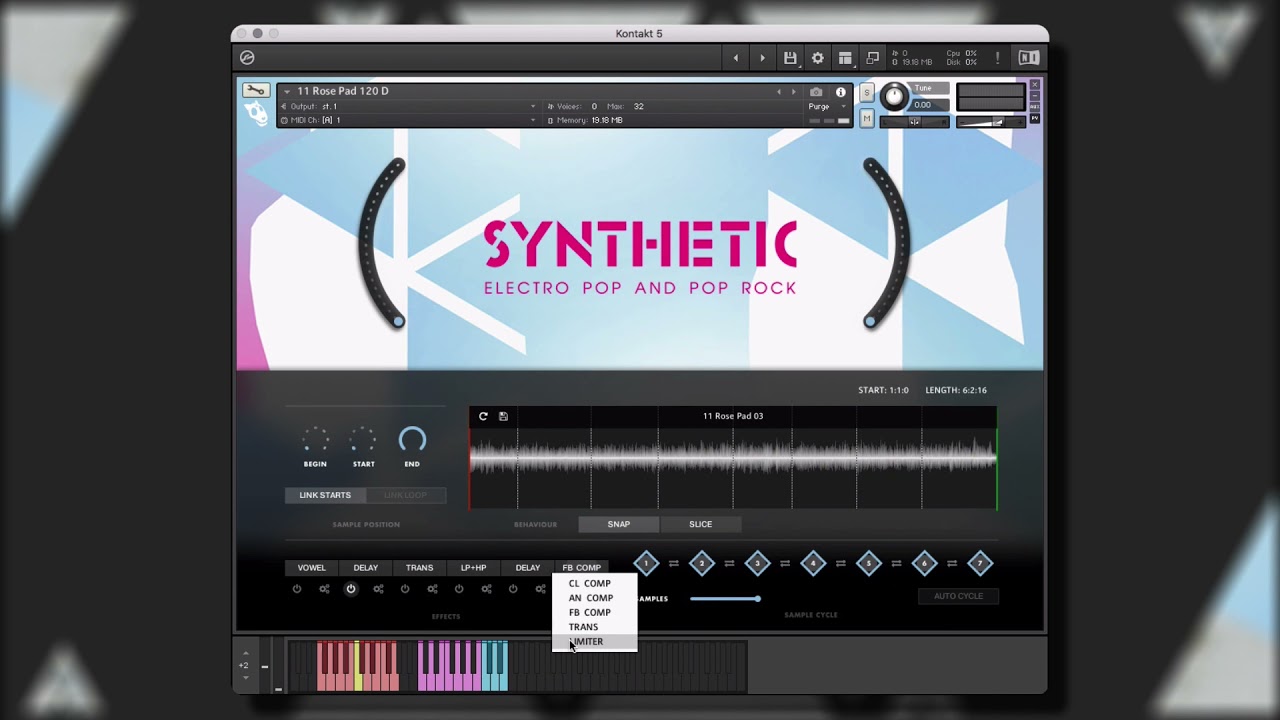Click link arrows between samples 1 and 2

(673, 564)
